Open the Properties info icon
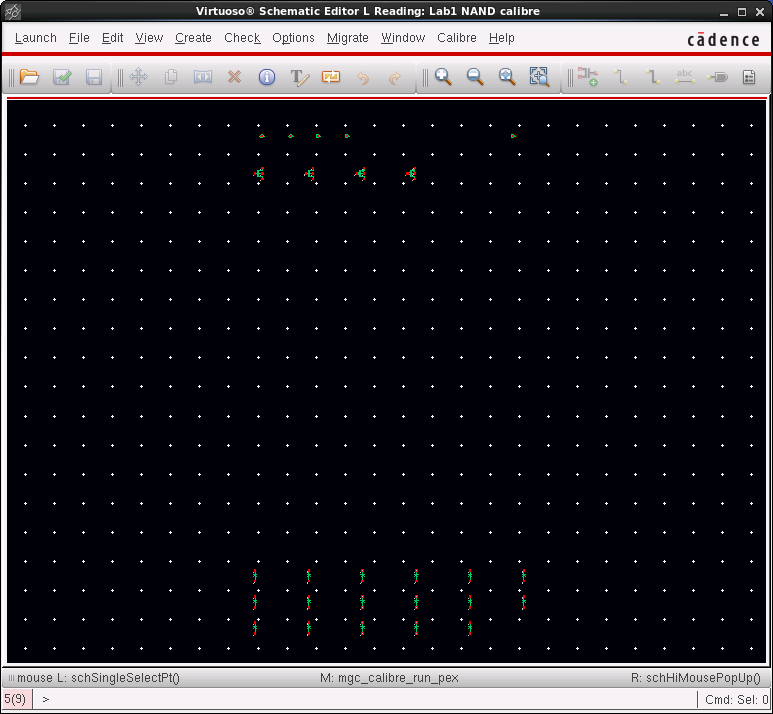773x714 pixels. pos(267,77)
